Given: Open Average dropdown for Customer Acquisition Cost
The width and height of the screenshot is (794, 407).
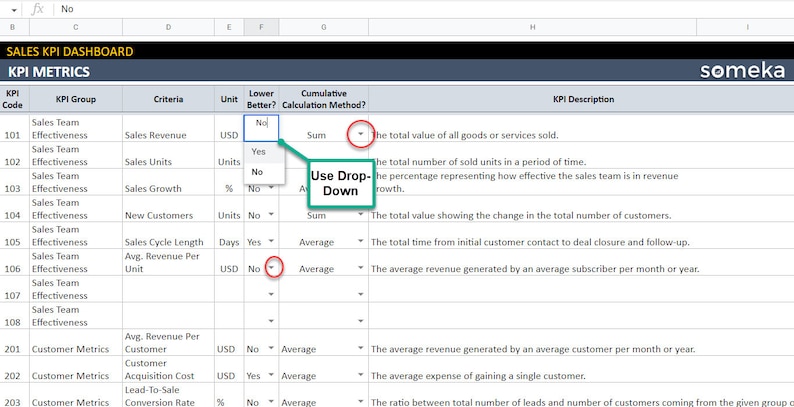Looking at the screenshot, I should (361, 375).
